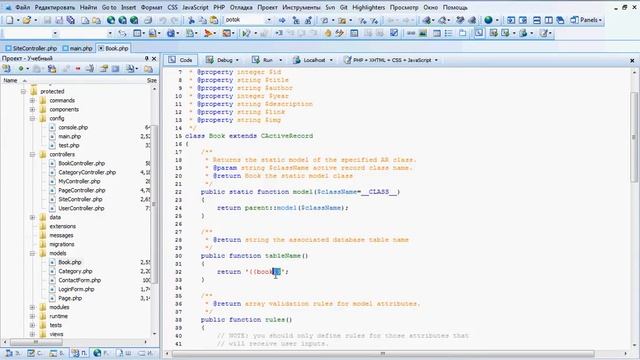Open the Отладка menu
The image size is (640, 360).
[x=241, y=7]
